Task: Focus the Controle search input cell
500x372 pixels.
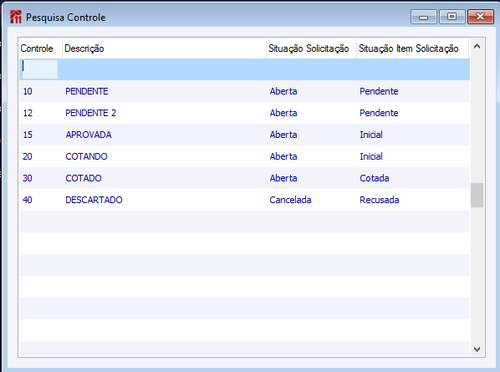Action: pyautogui.click(x=39, y=69)
